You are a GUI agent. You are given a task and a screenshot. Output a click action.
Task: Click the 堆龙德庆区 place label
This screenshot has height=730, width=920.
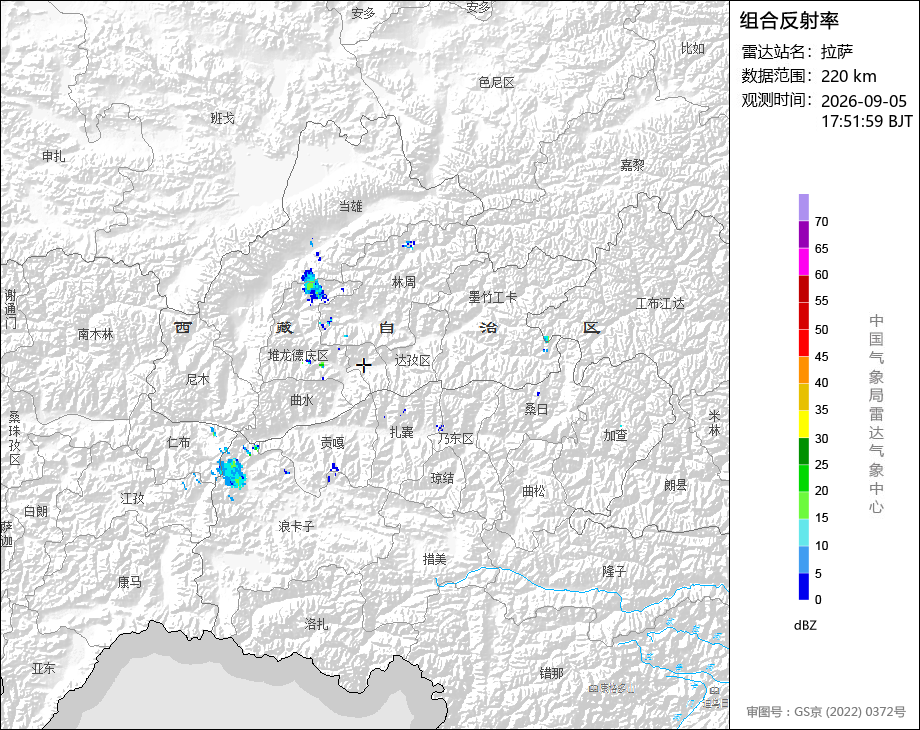pos(298,356)
